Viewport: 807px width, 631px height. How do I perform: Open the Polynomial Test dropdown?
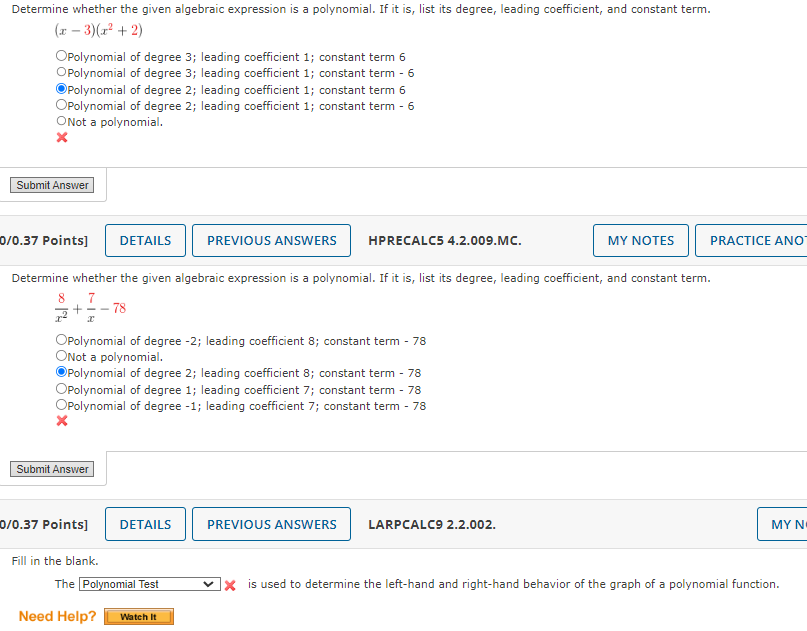tap(148, 583)
